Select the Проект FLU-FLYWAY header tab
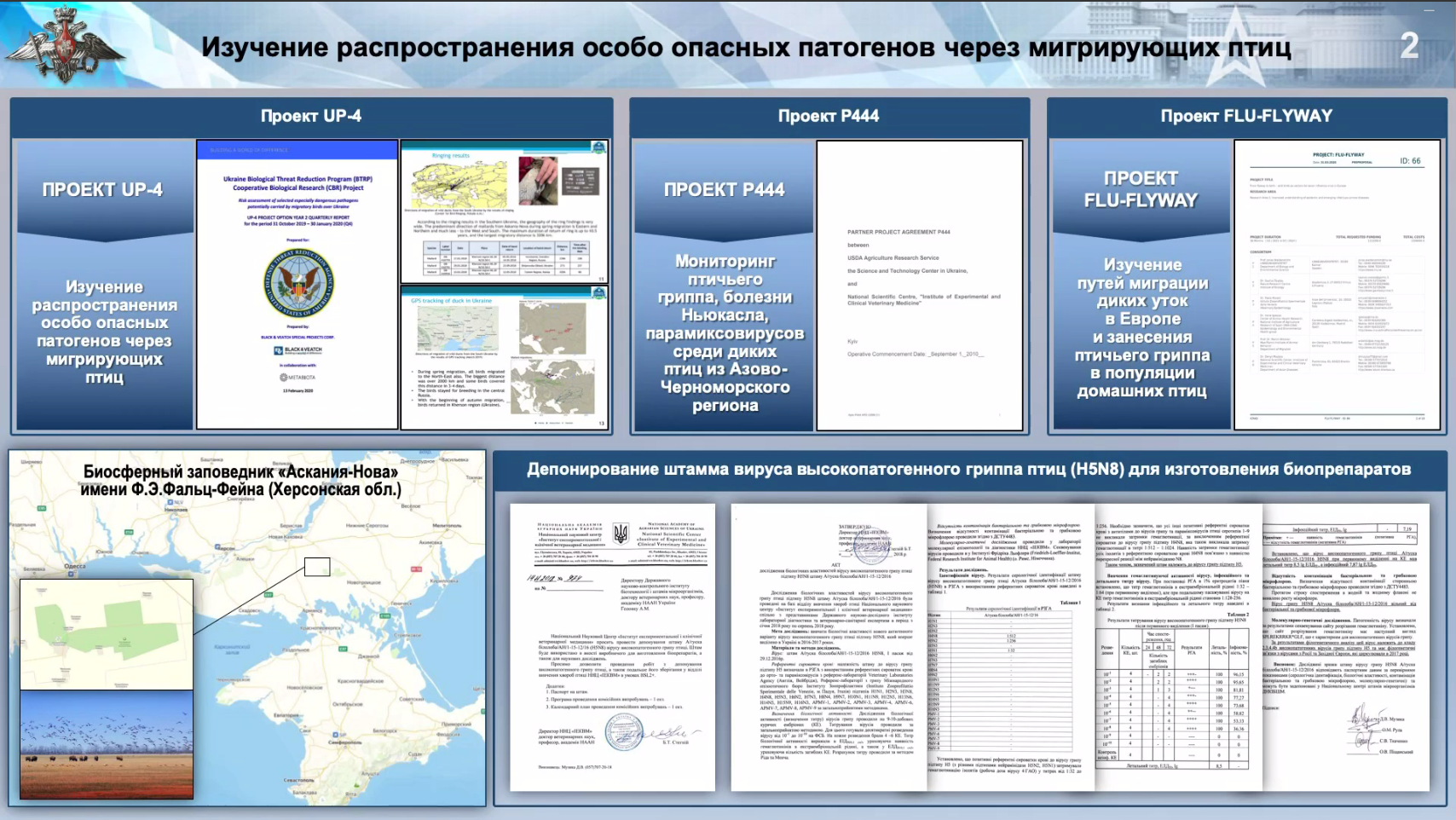The image size is (1456, 820). 1245,116
